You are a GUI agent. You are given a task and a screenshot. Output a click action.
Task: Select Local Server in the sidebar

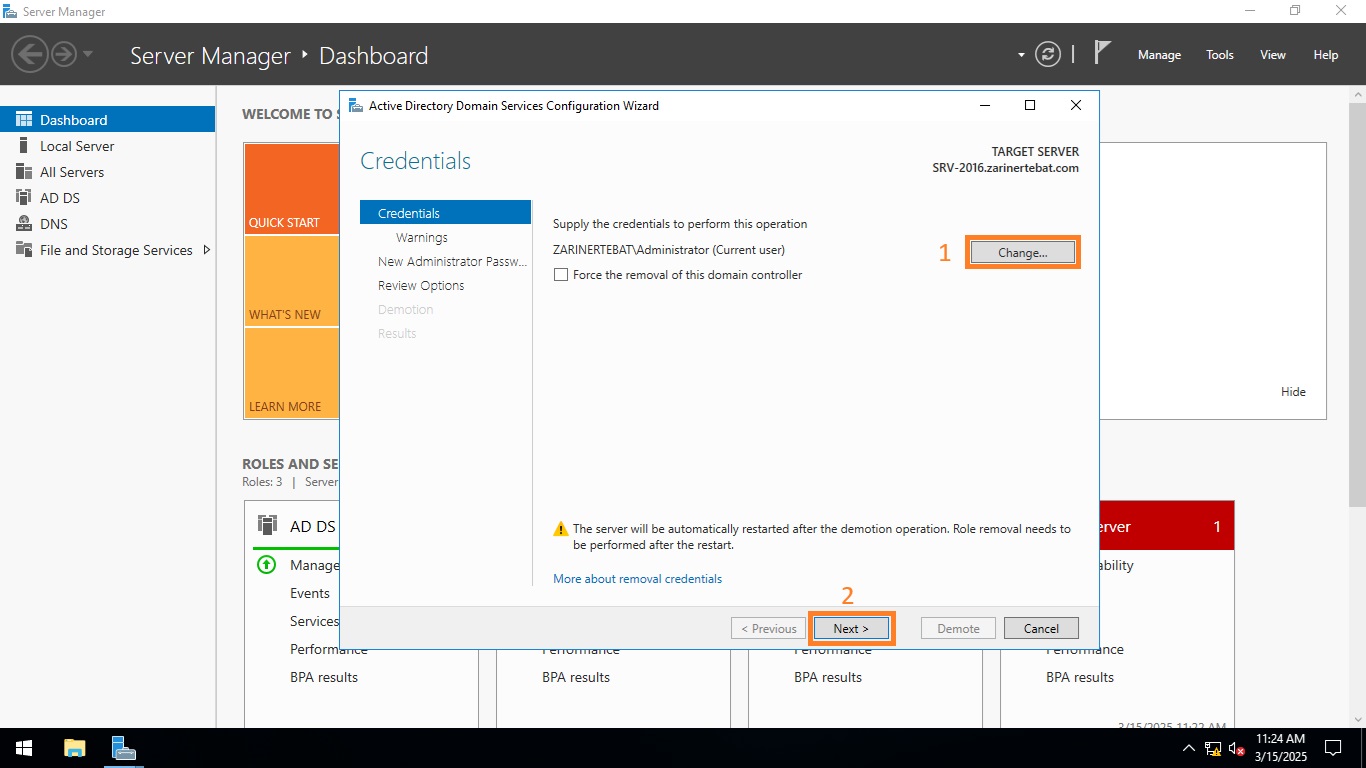[x=107, y=146]
